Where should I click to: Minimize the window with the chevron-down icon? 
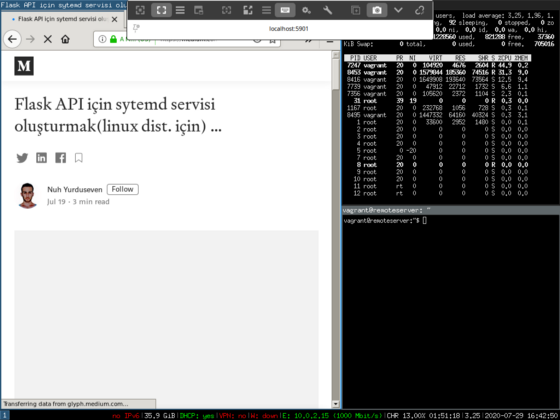(398, 10)
